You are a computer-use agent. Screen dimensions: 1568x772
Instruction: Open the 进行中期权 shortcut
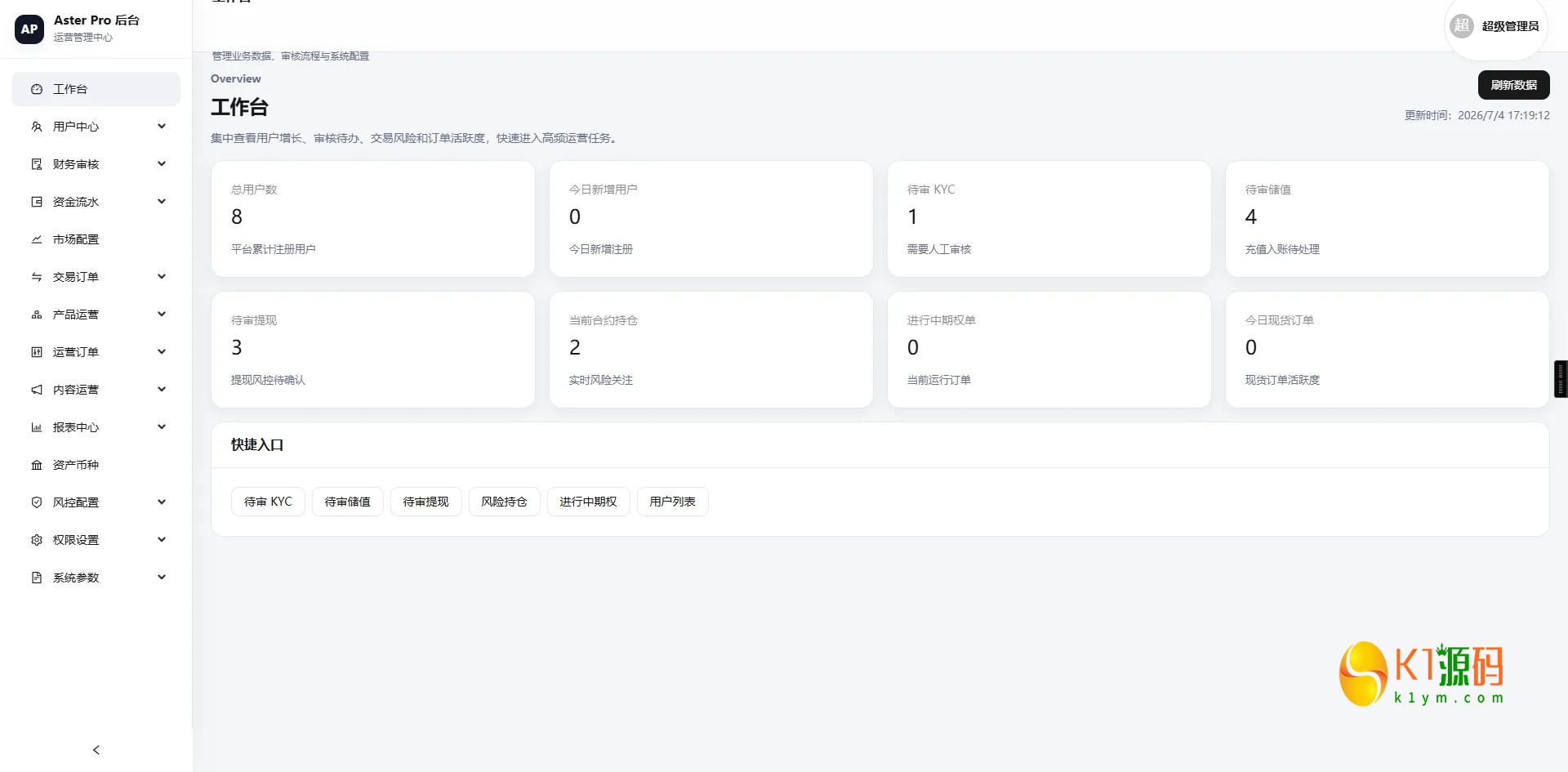(x=588, y=502)
